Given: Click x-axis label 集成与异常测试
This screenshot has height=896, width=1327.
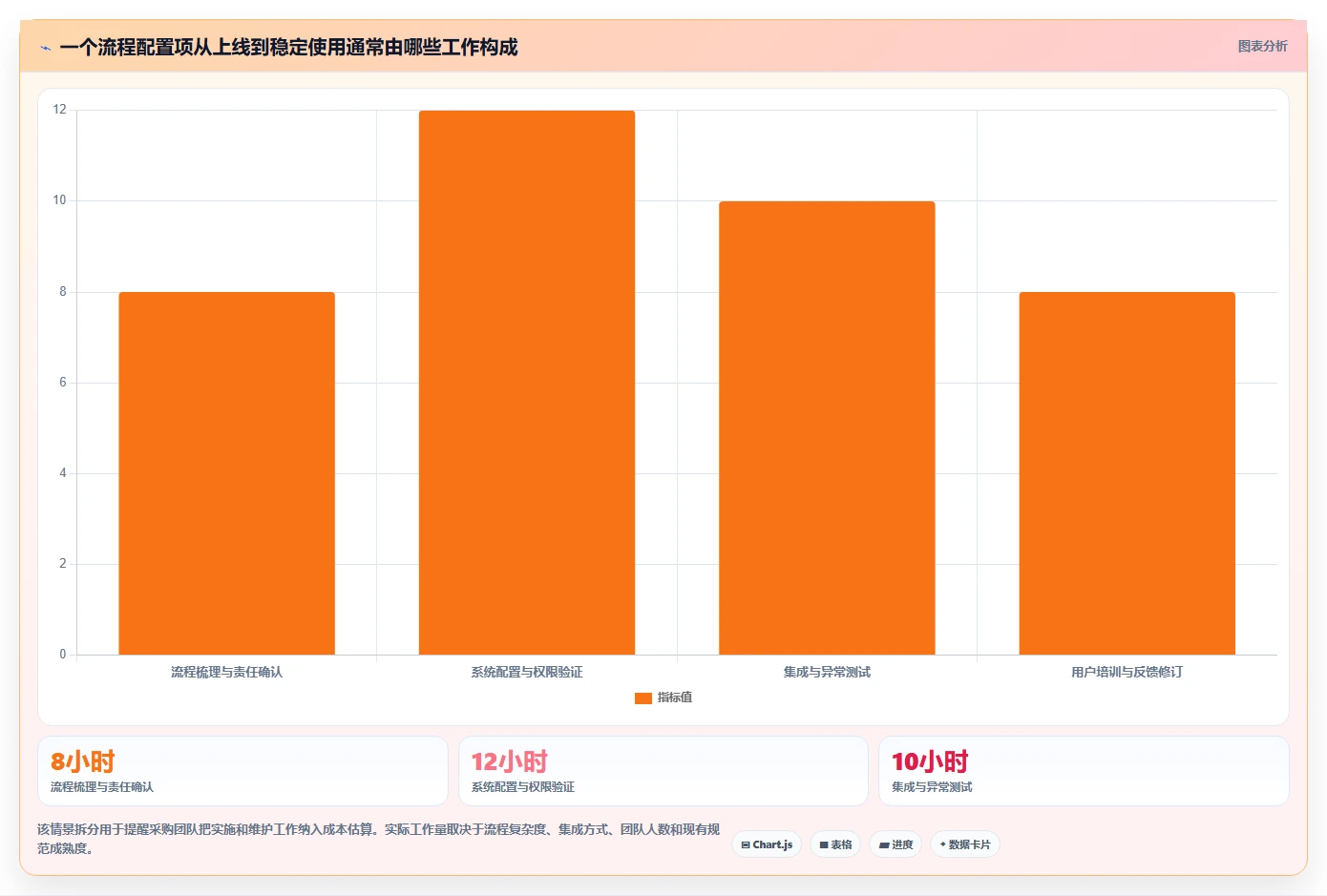Looking at the screenshot, I should coord(827,672).
